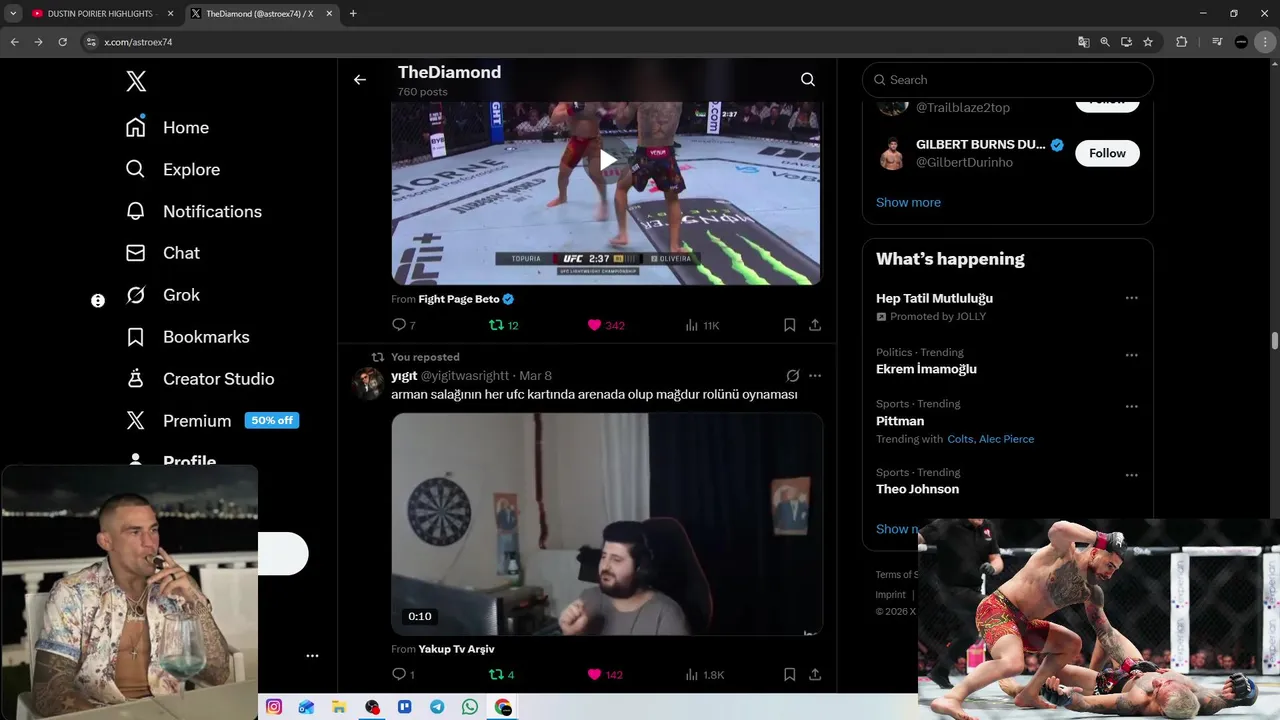Open the Yakup Tv Arşiv source link
The width and height of the screenshot is (1280, 720).
[x=456, y=649]
